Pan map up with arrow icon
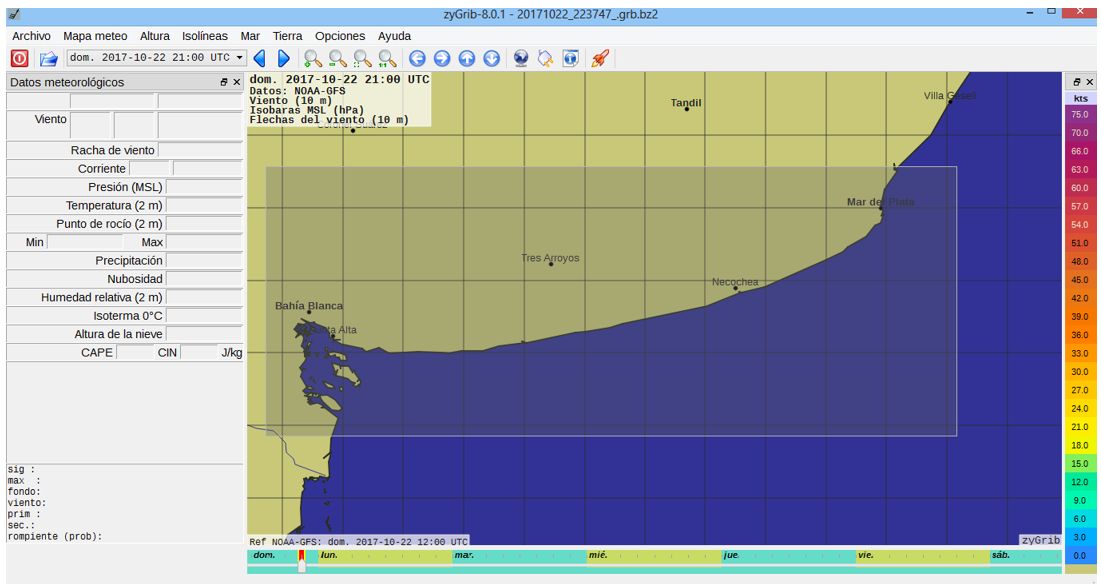 tap(467, 58)
